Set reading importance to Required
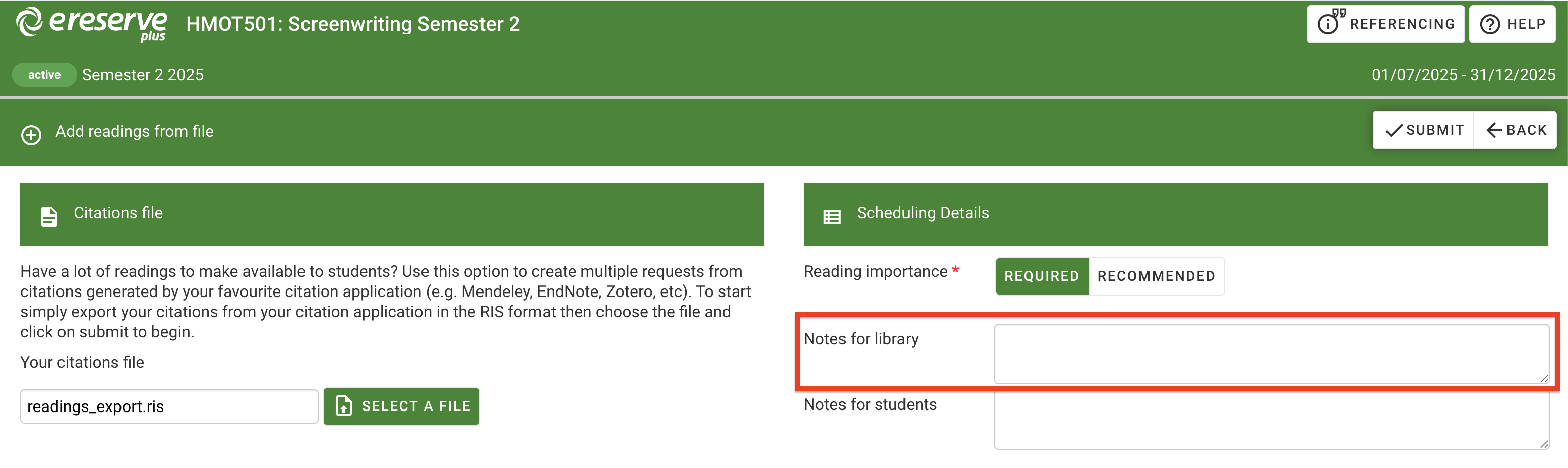Screen dimensions: 1568x468 pyautogui.click(x=1041, y=276)
